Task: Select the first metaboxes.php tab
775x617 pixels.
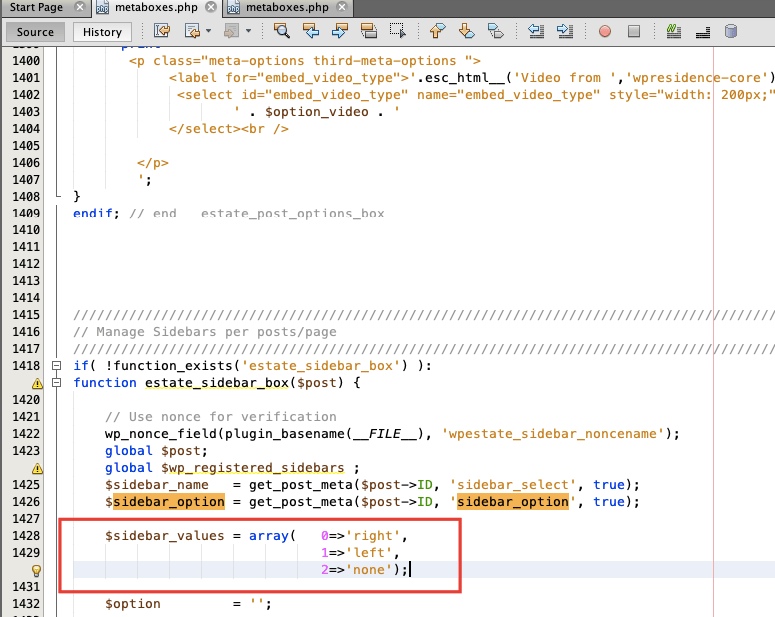Action: coord(156,7)
